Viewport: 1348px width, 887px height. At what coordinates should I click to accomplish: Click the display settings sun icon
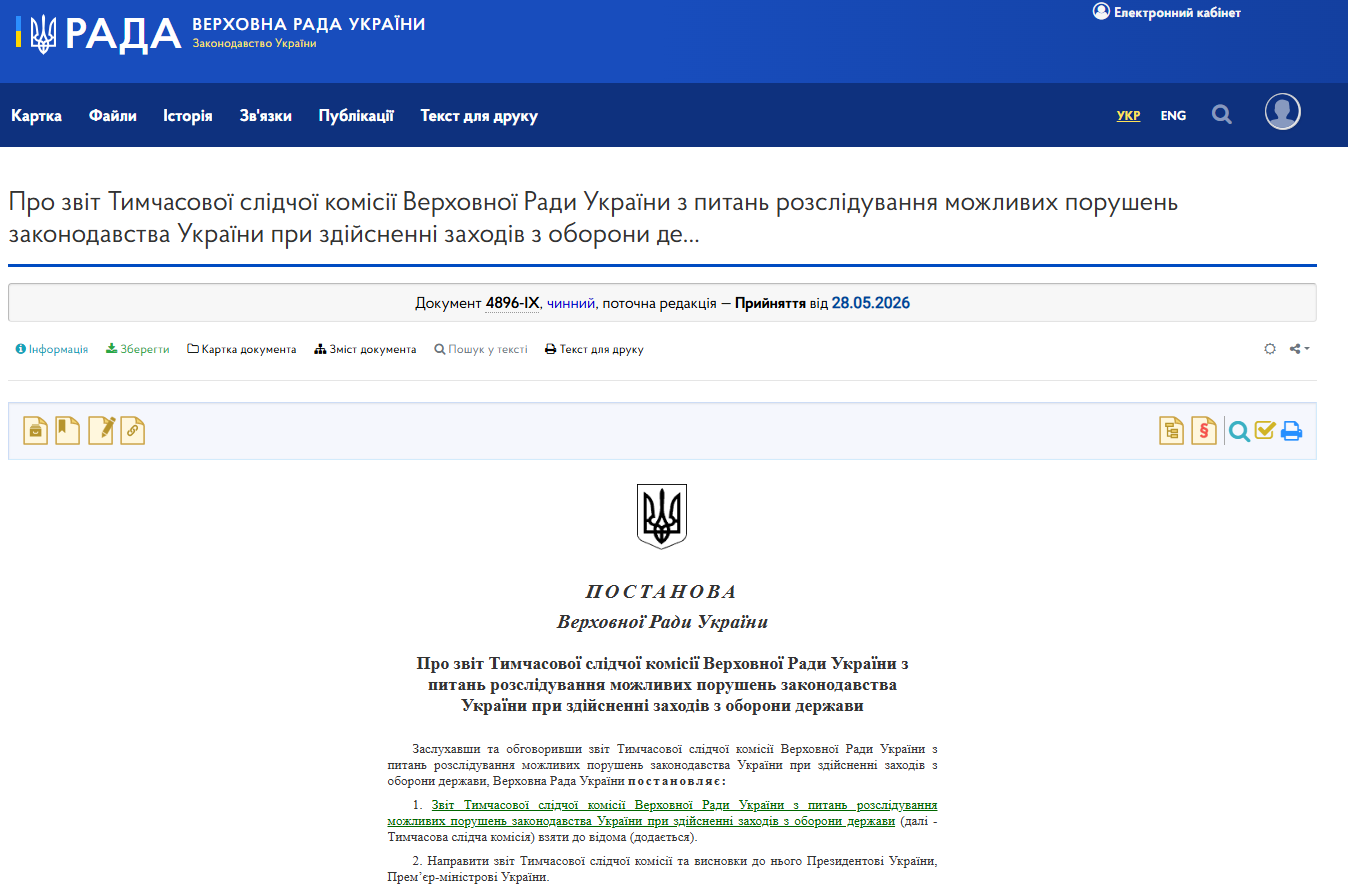(1270, 349)
